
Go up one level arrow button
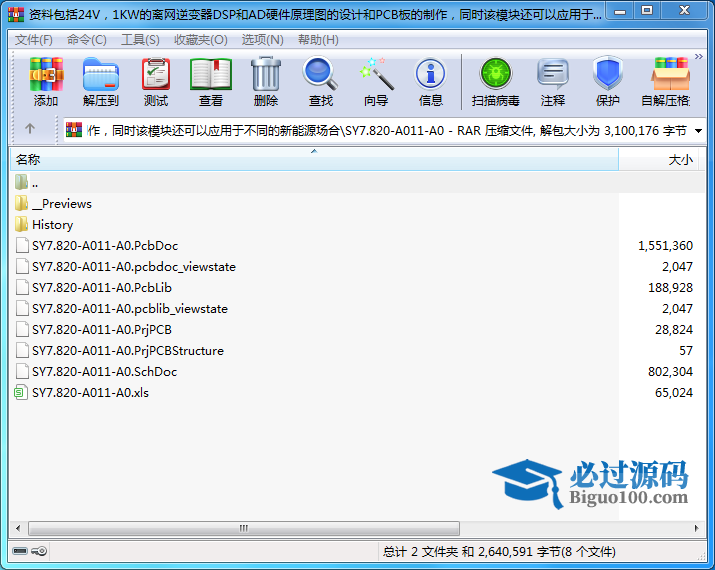click(x=30, y=129)
